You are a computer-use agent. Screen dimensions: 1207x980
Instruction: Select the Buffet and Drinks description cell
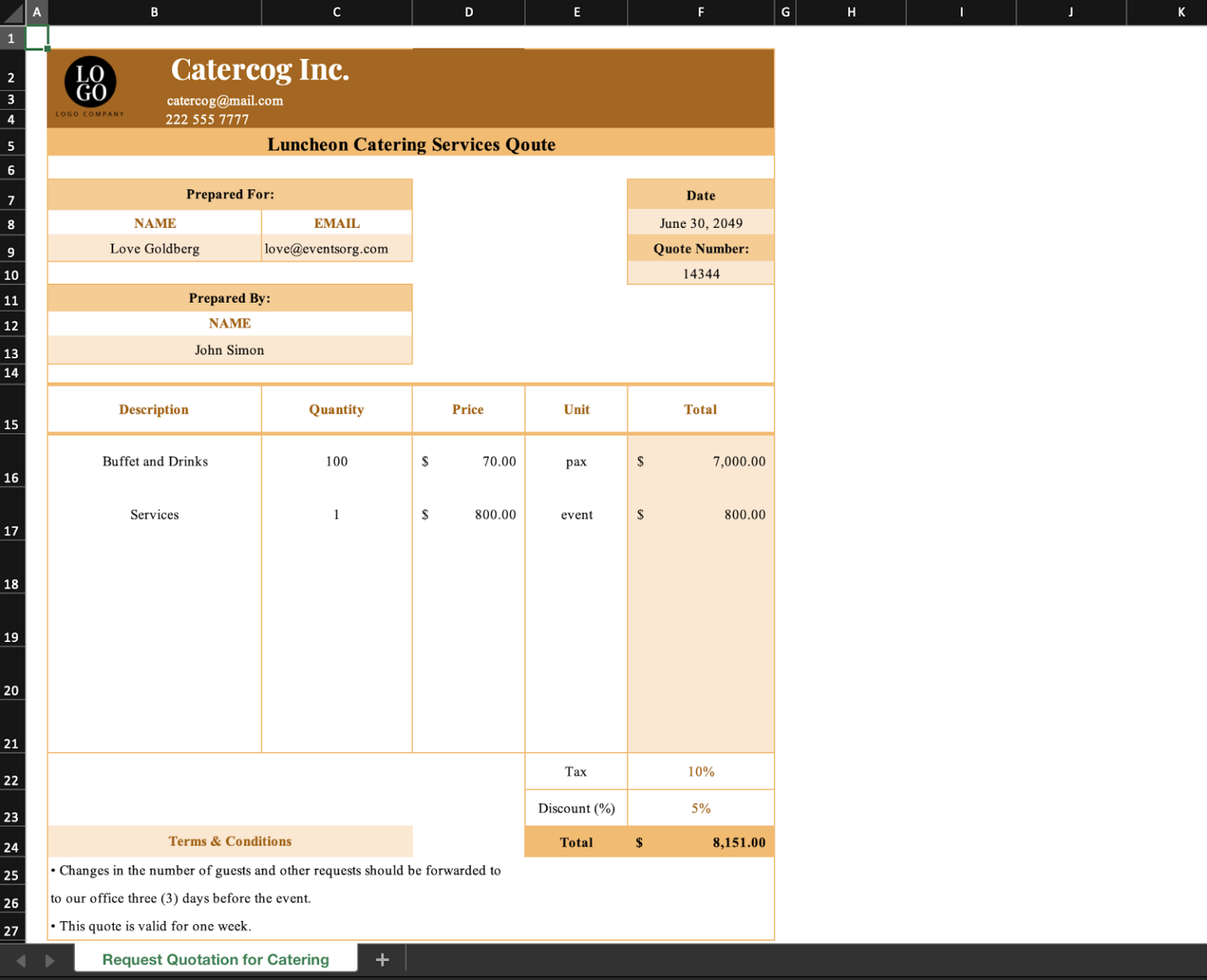coord(154,461)
